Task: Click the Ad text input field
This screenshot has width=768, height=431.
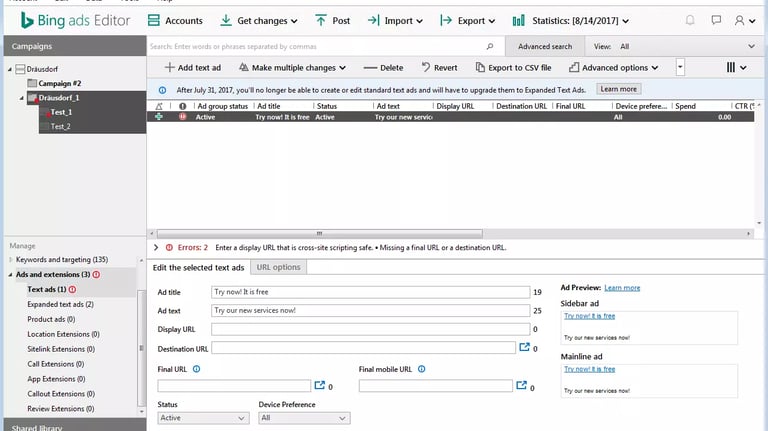Action: [370, 311]
